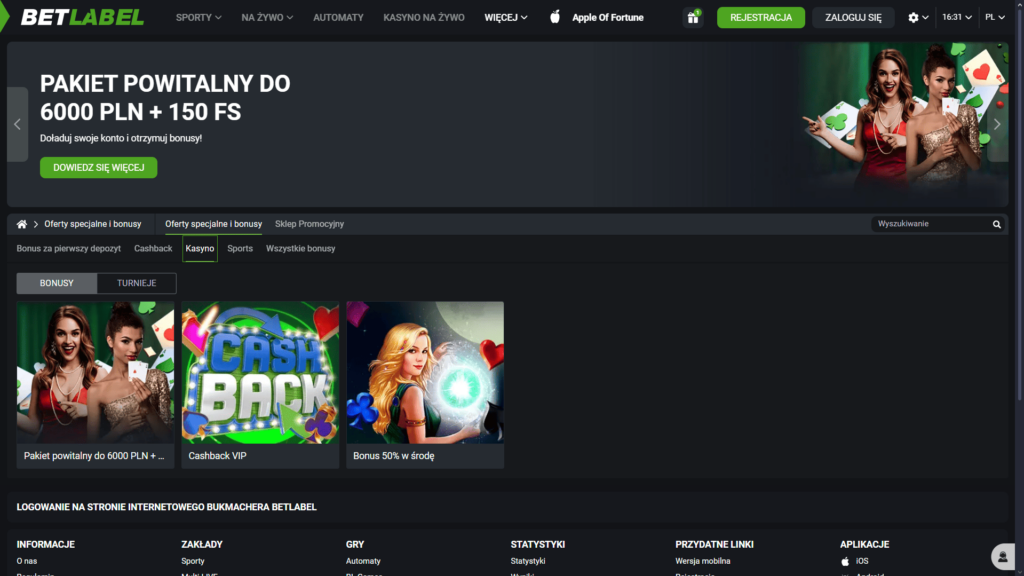Click the gift promotions icon

tap(693, 17)
